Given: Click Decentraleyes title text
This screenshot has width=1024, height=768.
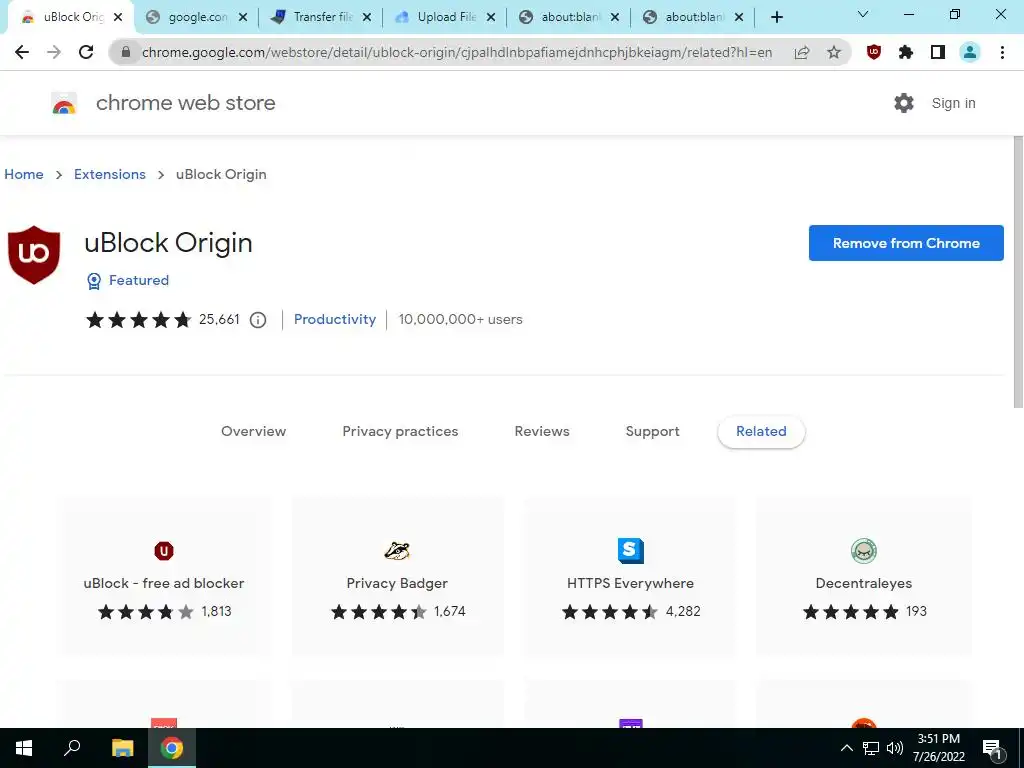Looking at the screenshot, I should (864, 583).
